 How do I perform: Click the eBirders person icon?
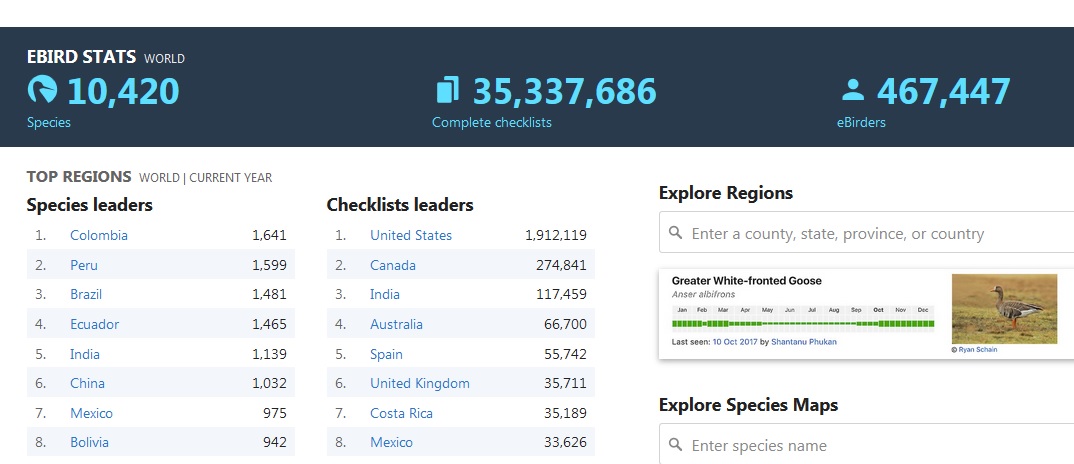[x=853, y=90]
